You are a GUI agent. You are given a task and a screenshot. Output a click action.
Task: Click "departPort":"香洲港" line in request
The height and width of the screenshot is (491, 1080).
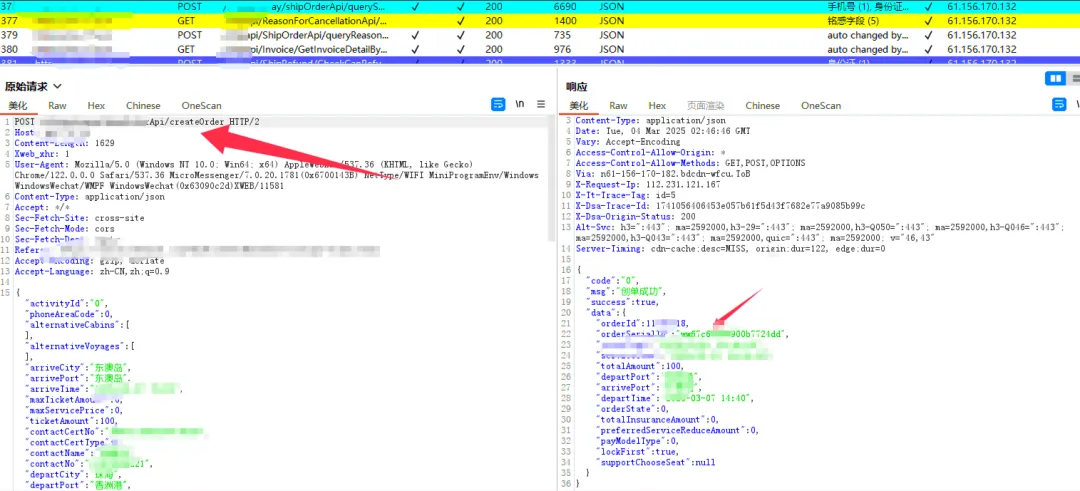[x=77, y=485]
